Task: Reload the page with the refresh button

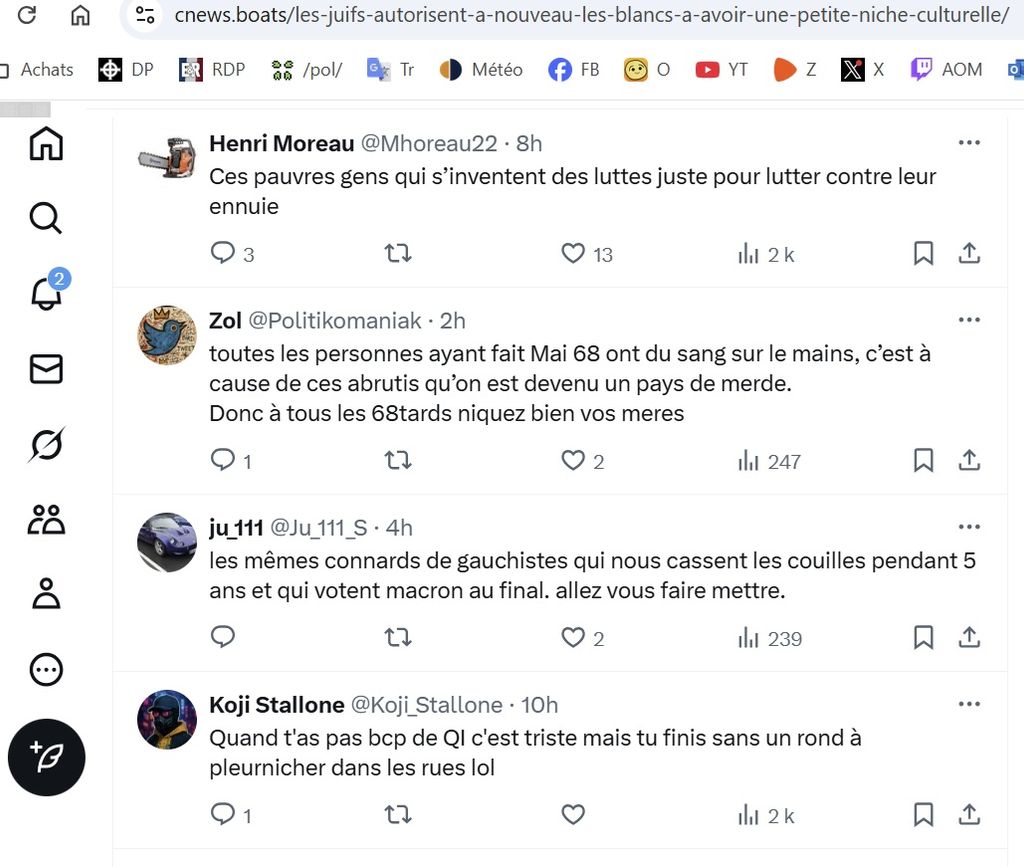Action: click(x=27, y=14)
